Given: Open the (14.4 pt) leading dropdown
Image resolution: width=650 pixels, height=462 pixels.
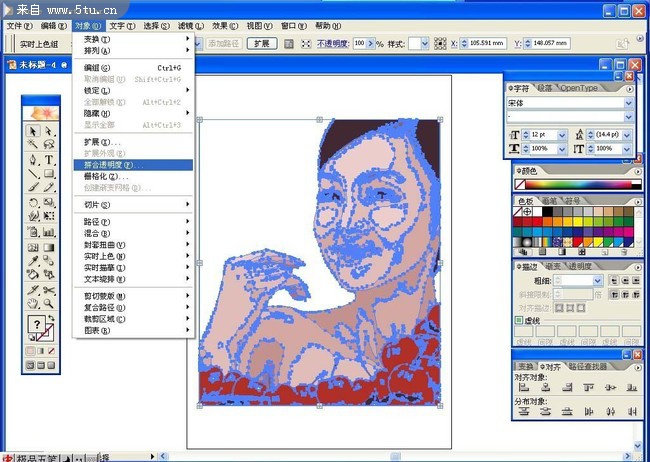Looking at the screenshot, I should tap(627, 135).
